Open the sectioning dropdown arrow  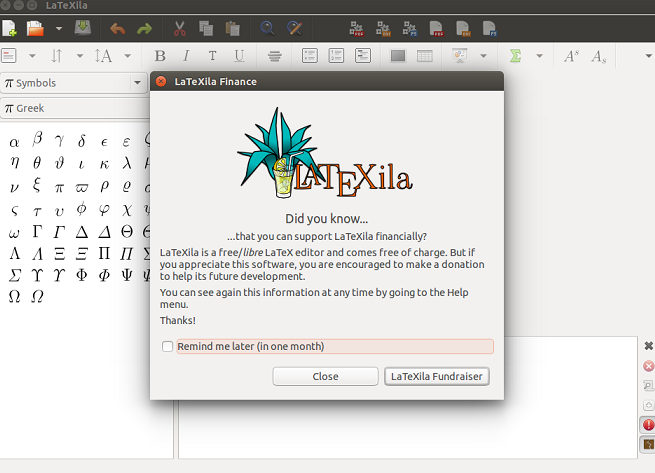[32, 56]
